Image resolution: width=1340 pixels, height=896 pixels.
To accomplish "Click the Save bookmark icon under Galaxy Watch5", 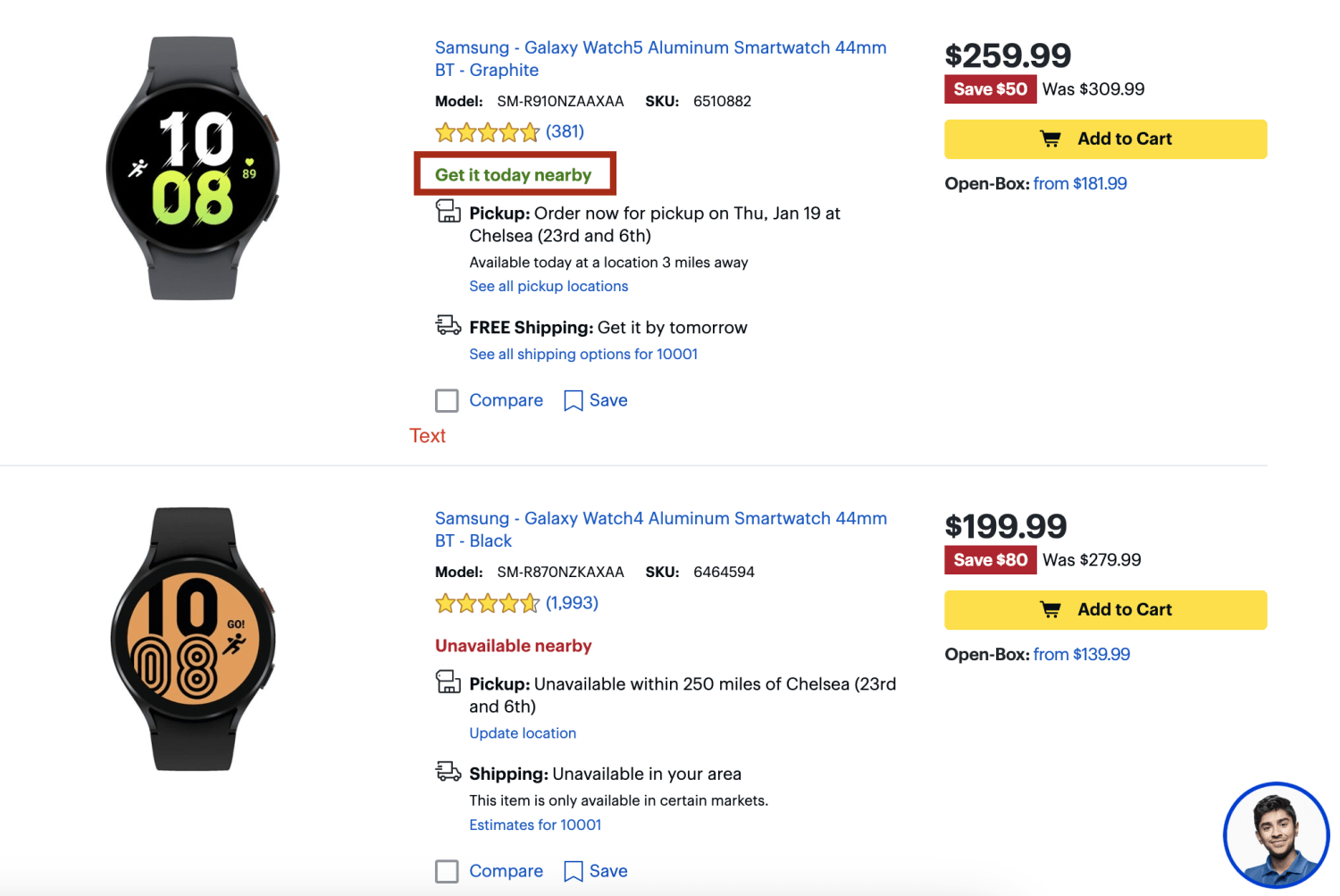I will [574, 400].
